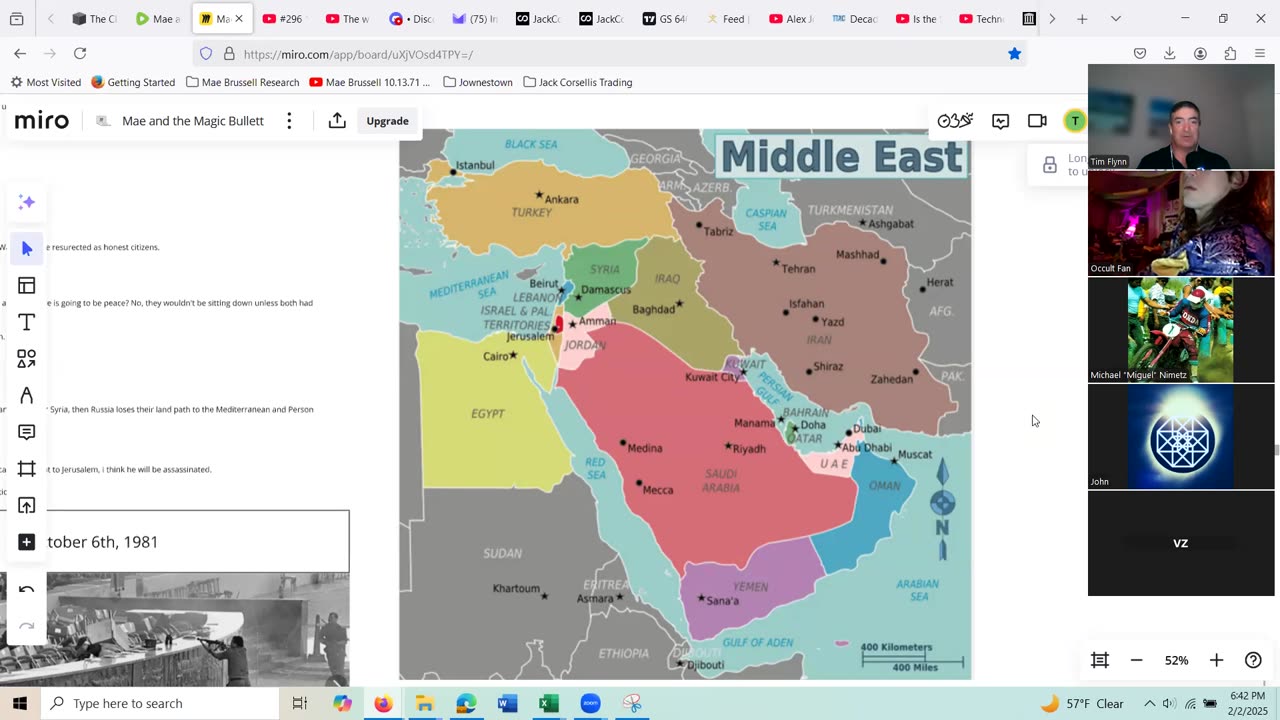Open more apps plus tool
Viewport: 1280px width, 720px height.
point(27,542)
